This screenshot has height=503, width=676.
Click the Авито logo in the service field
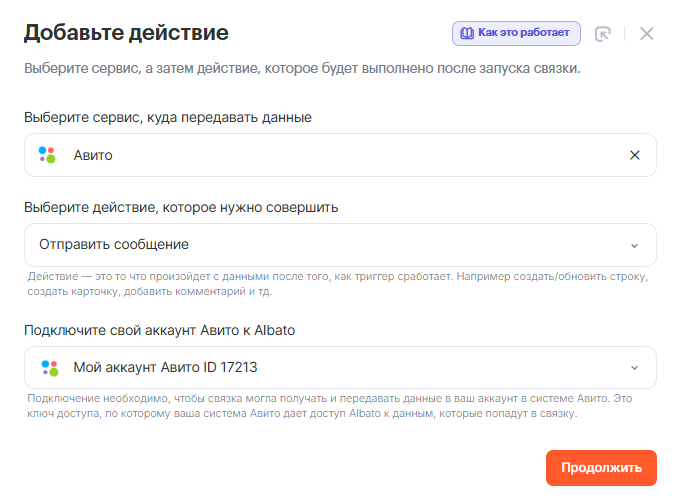[48, 155]
